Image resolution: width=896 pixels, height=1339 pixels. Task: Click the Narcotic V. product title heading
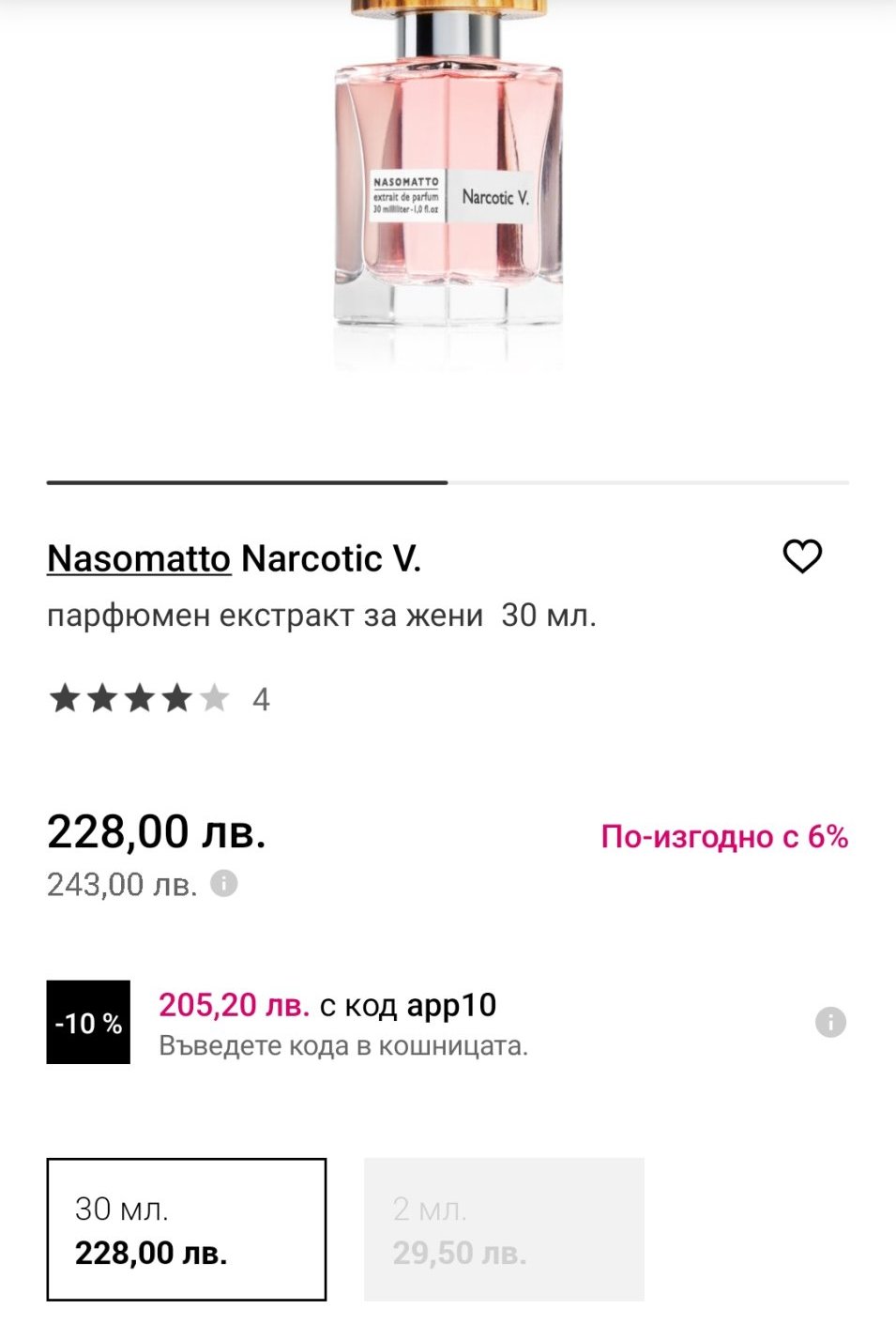tap(331, 559)
